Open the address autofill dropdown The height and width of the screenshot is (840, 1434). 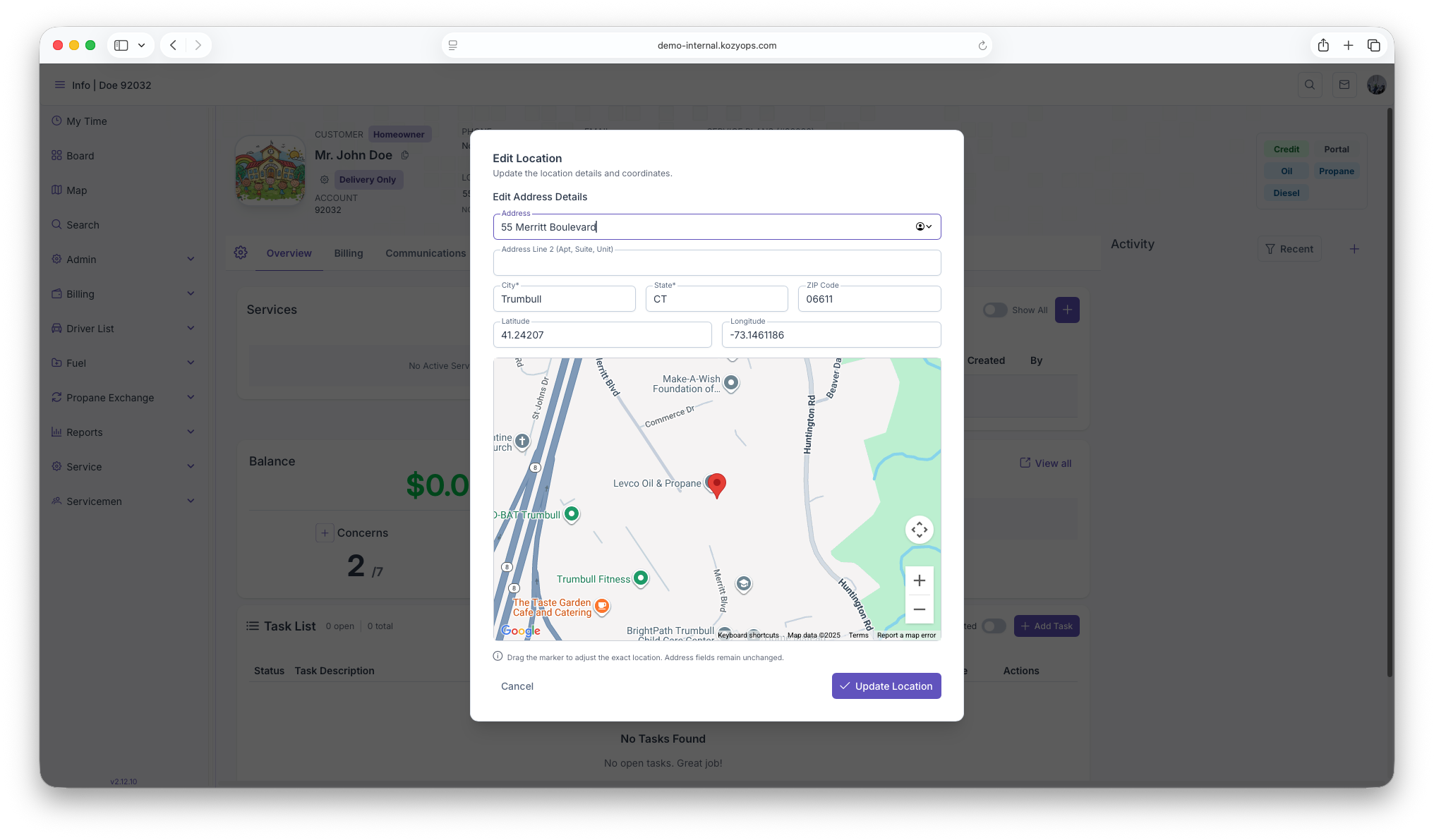click(x=924, y=226)
